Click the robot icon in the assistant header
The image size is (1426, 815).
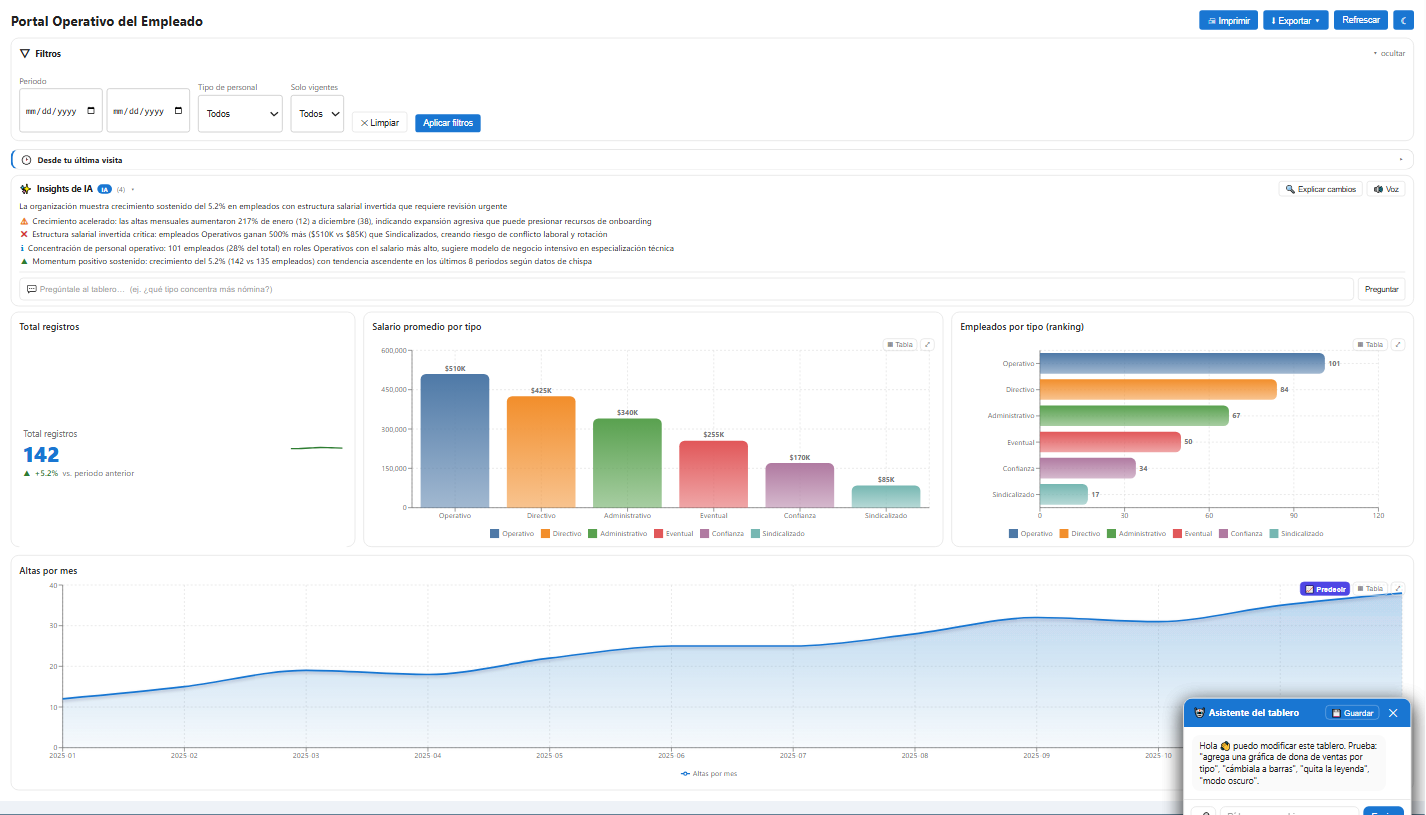click(x=1199, y=713)
